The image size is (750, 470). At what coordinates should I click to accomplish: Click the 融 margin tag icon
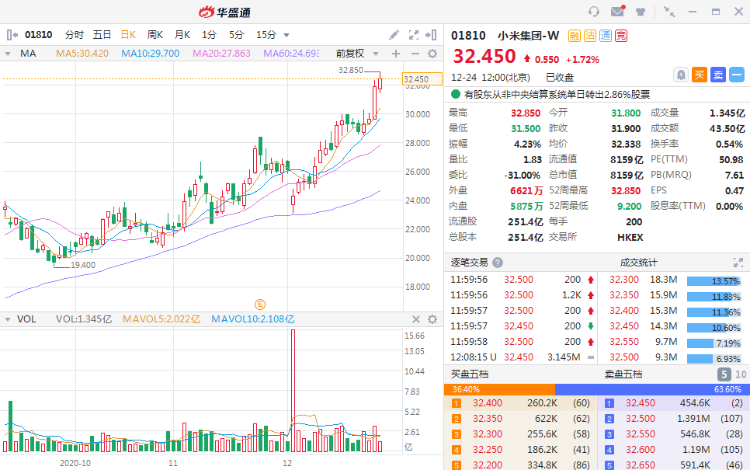coord(574,36)
